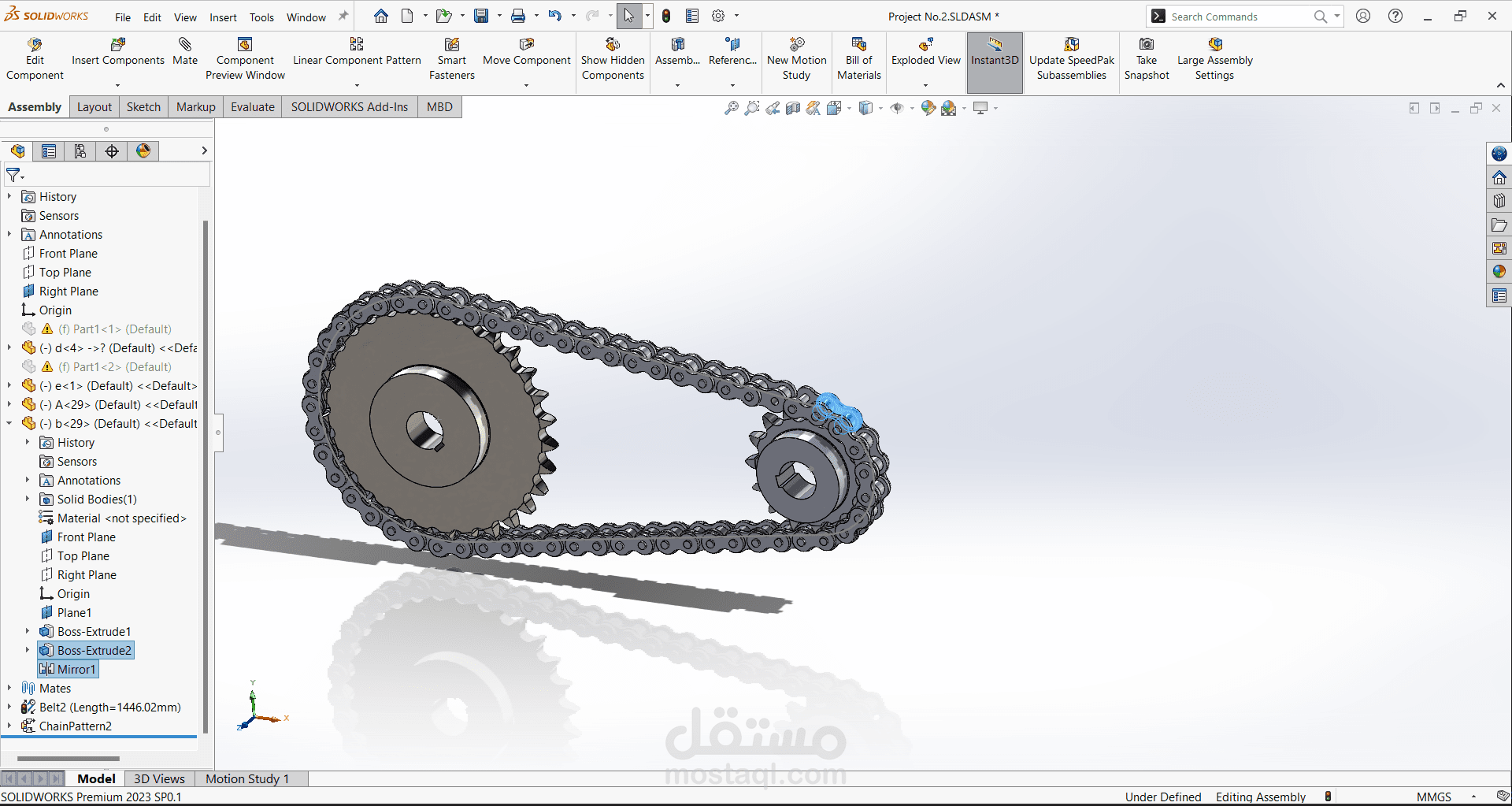The height and width of the screenshot is (806, 1512).
Task: Click Linear Component Pattern tool
Action: pyautogui.click(x=357, y=52)
